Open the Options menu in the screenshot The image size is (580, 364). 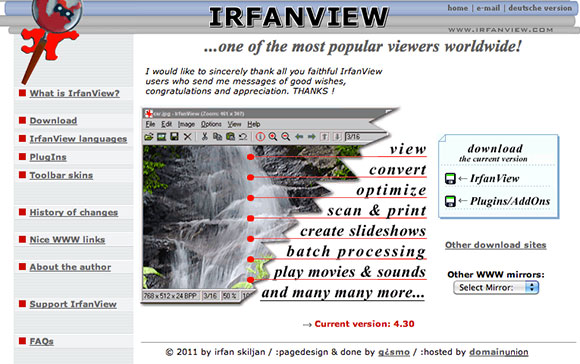click(211, 124)
